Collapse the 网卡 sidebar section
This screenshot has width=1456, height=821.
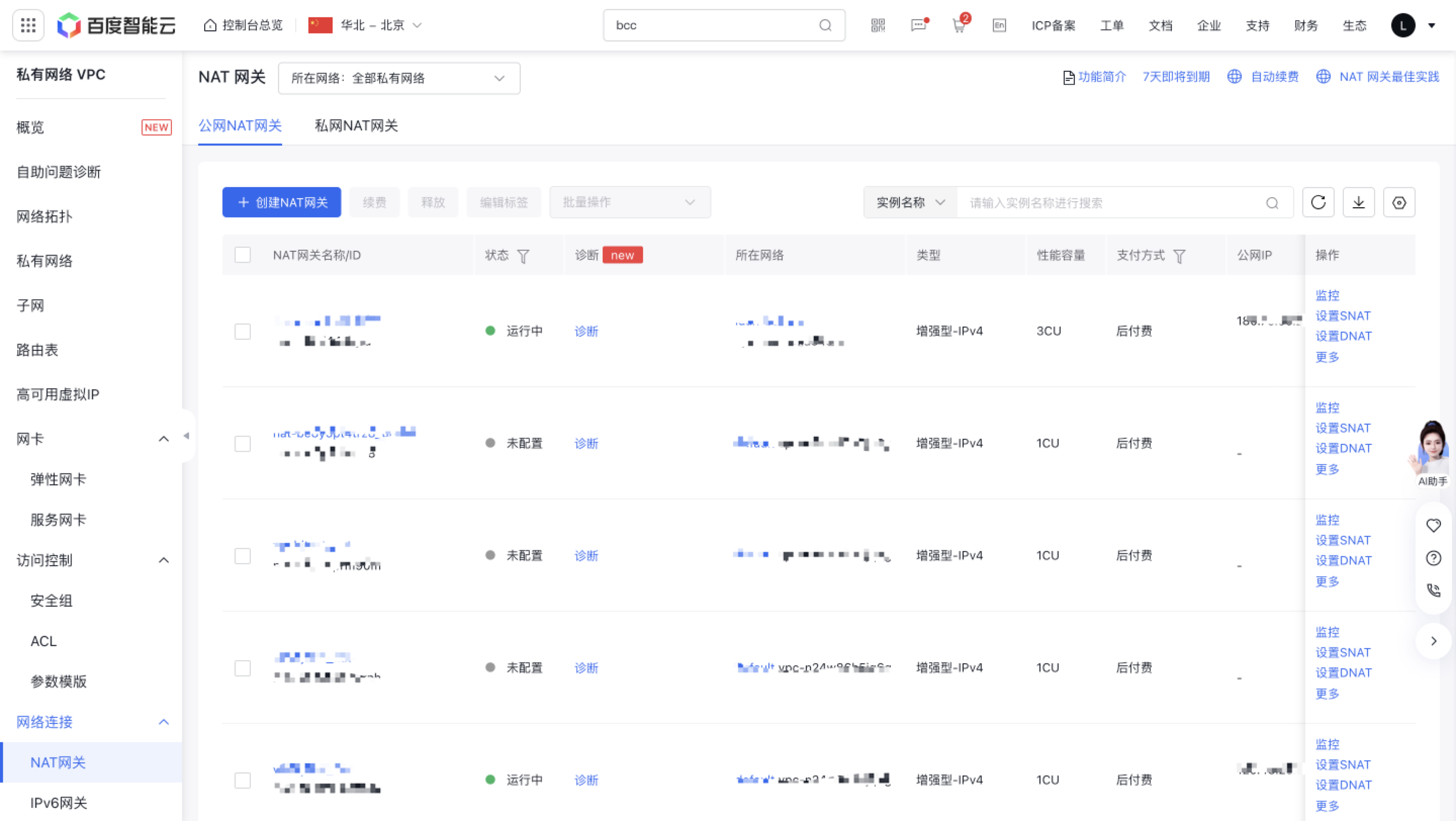163,439
